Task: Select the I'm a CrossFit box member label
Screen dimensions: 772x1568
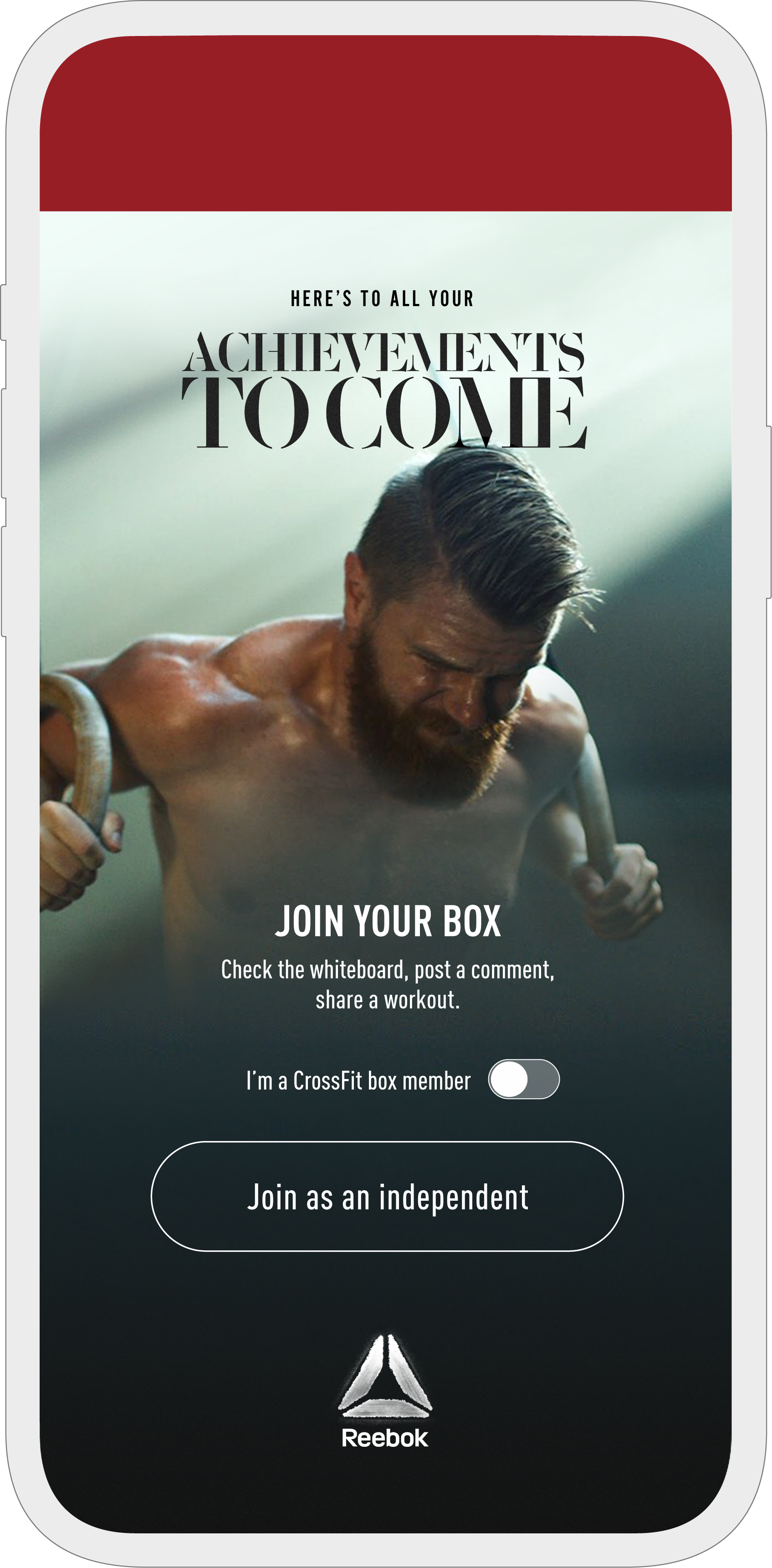Action: click(x=358, y=1080)
